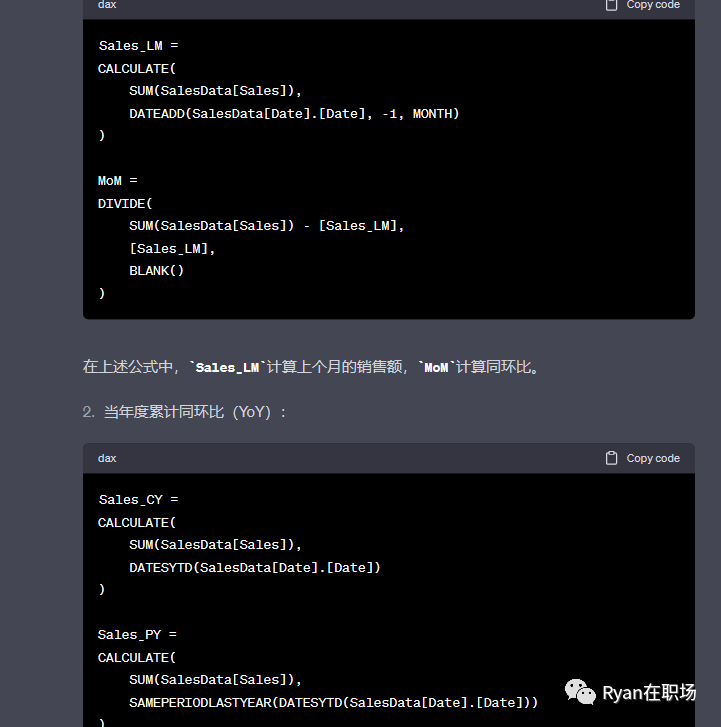Place cursor on the DATEADD code line

click(x=294, y=114)
